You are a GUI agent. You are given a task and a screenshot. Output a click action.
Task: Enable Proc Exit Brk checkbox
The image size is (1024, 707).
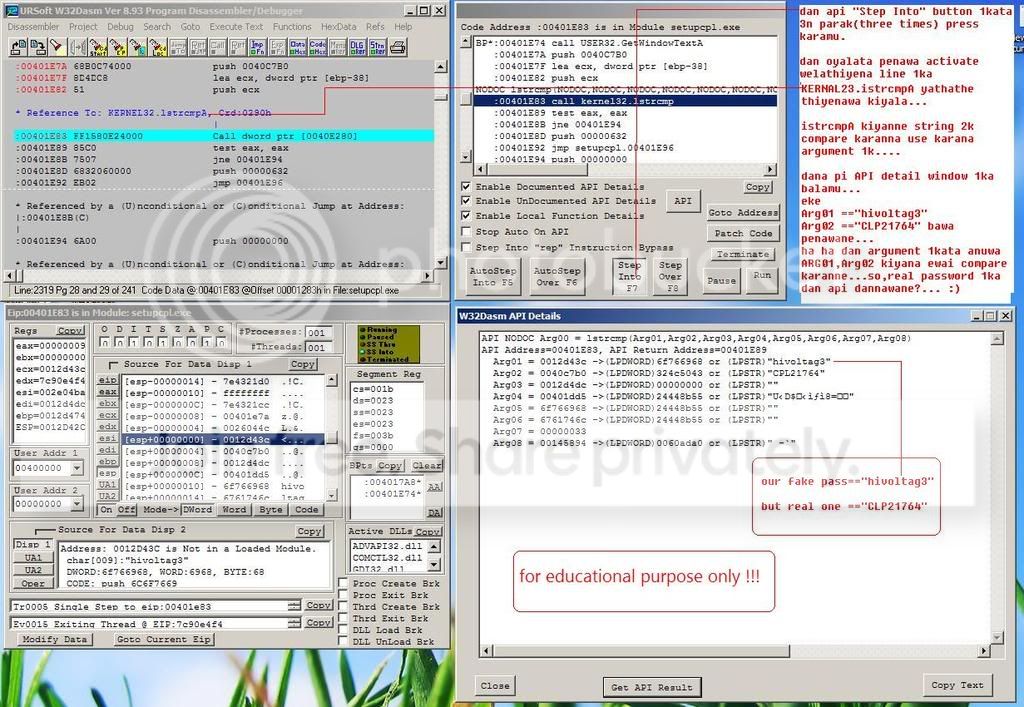[343, 595]
